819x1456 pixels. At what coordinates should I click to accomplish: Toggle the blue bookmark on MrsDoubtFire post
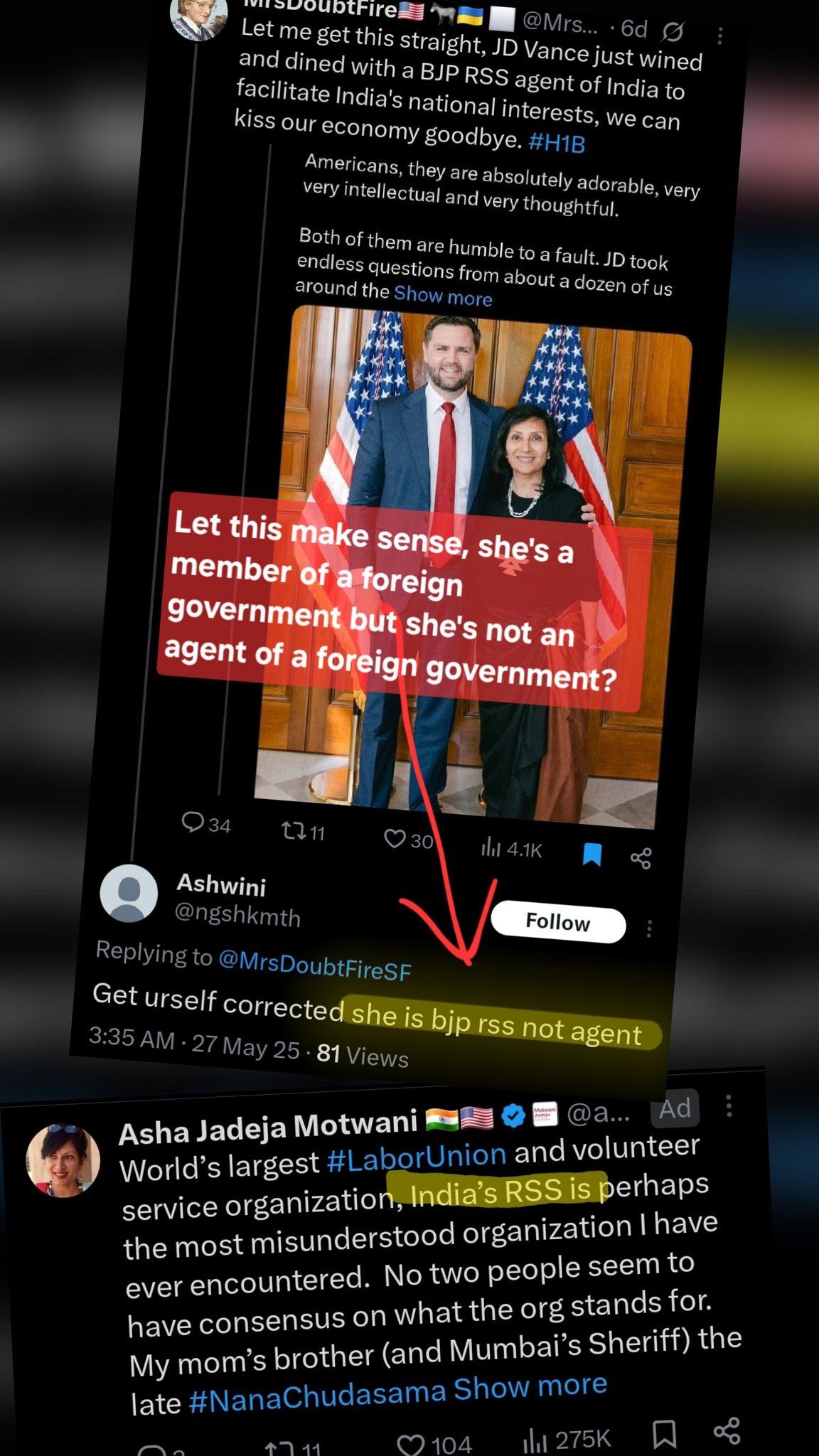tap(591, 854)
